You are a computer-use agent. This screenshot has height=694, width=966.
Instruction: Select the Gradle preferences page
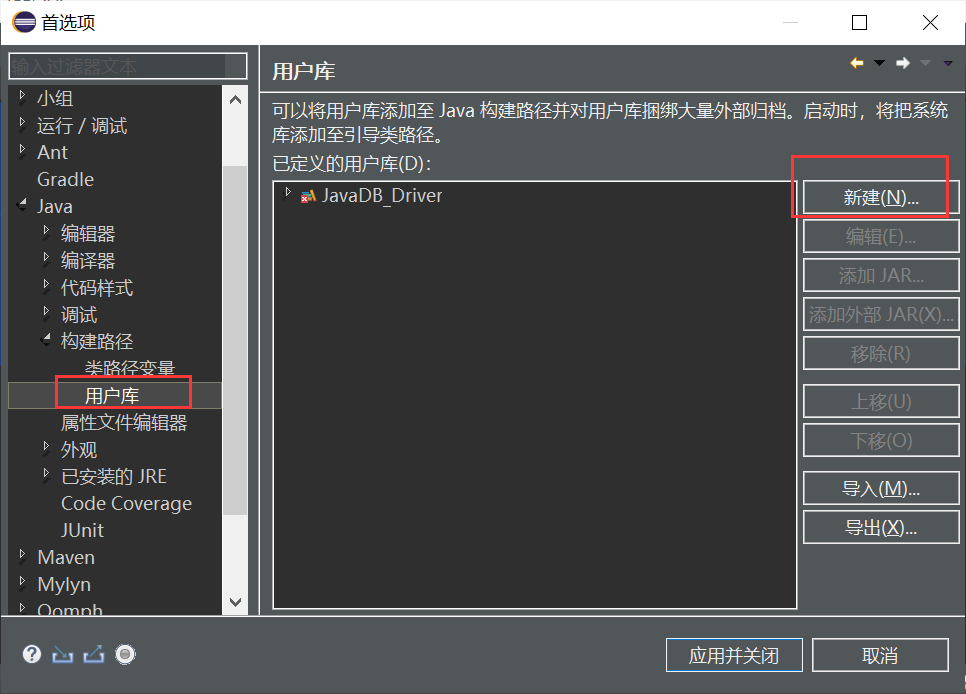click(63, 179)
